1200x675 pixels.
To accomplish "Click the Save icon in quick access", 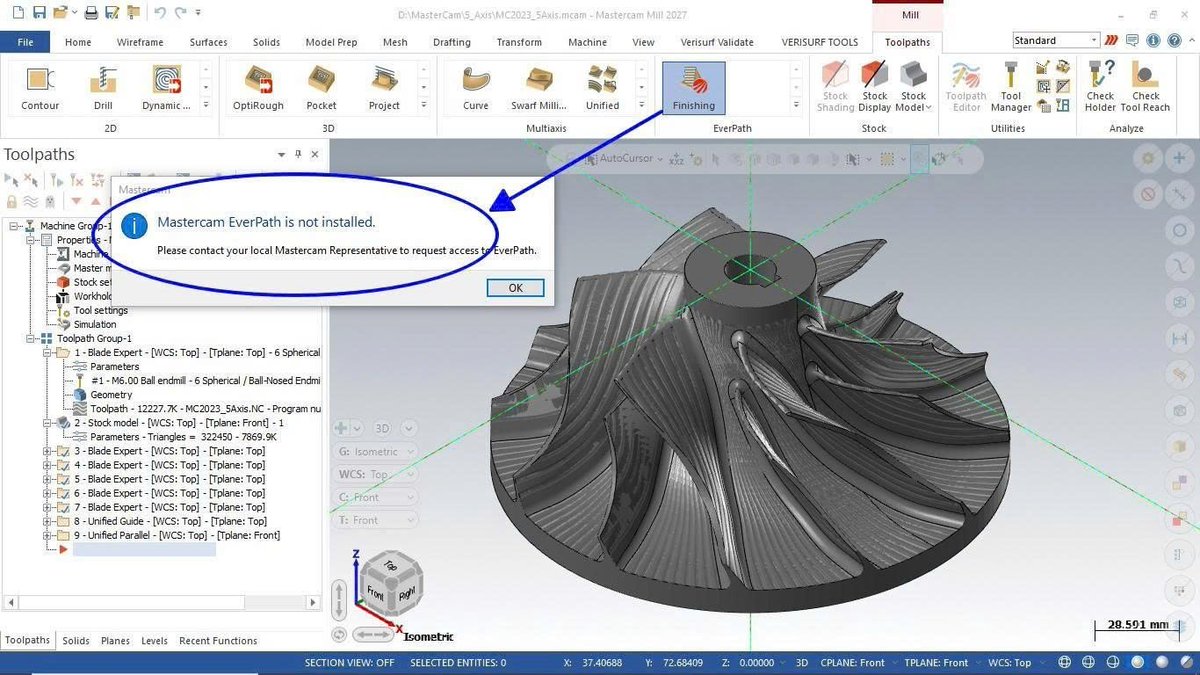I will click(39, 13).
